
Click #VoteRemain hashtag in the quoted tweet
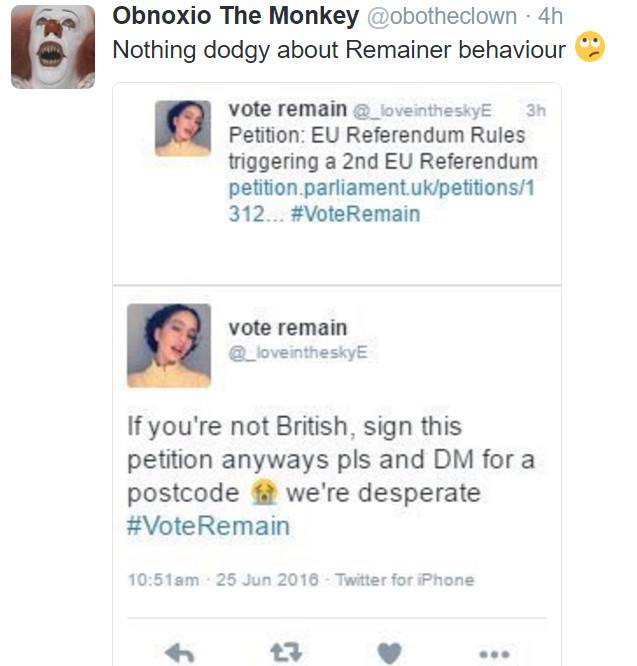[355, 214]
